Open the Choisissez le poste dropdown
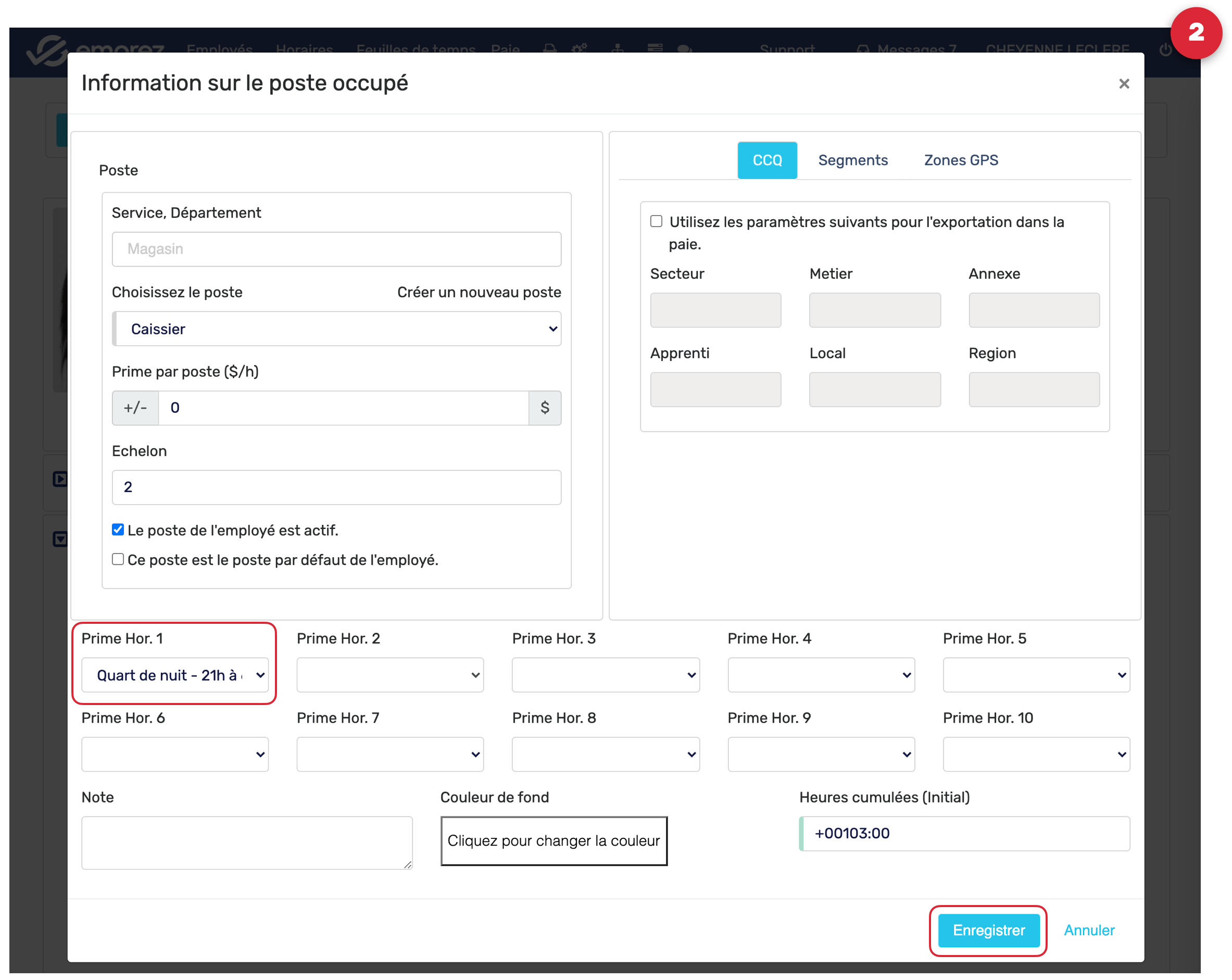The width and height of the screenshot is (1232, 980). 336,329
